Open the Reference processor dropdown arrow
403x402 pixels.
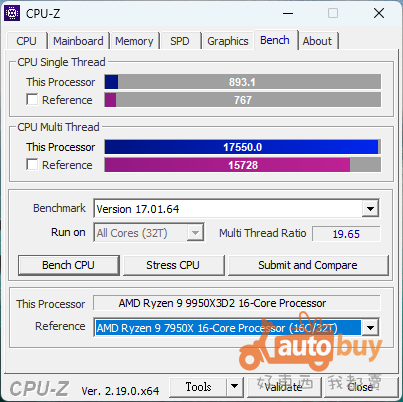[370, 328]
